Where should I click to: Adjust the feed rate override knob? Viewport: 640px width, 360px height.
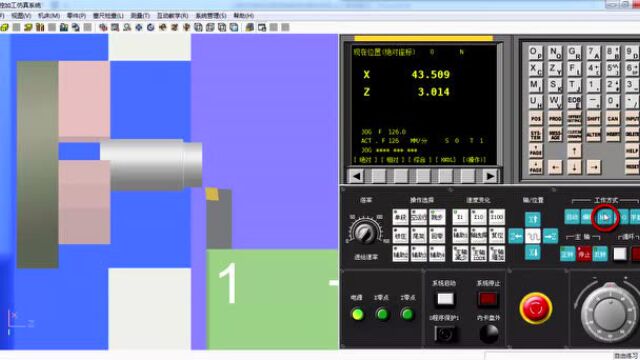point(366,233)
